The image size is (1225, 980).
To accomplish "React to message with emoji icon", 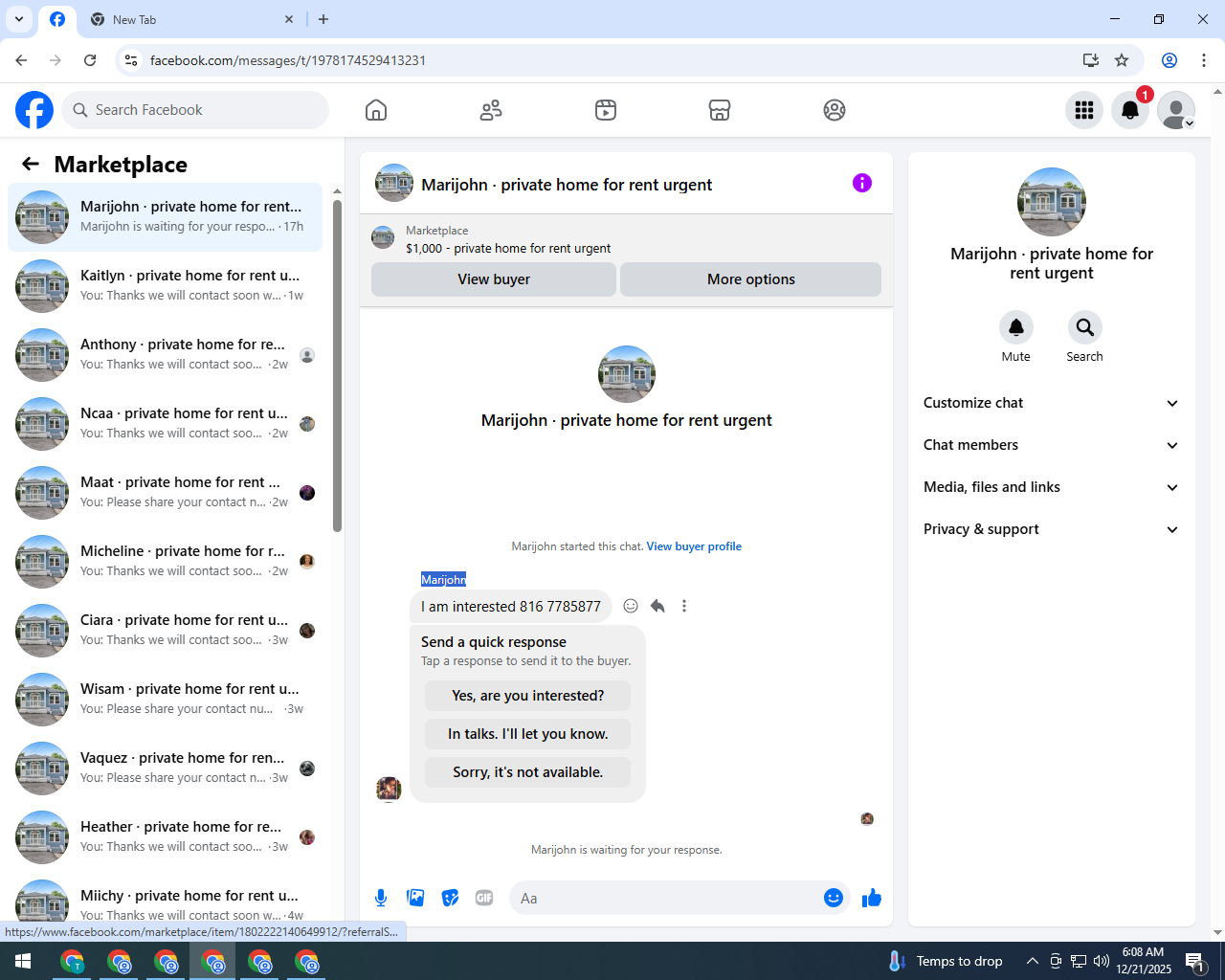I will click(x=631, y=606).
